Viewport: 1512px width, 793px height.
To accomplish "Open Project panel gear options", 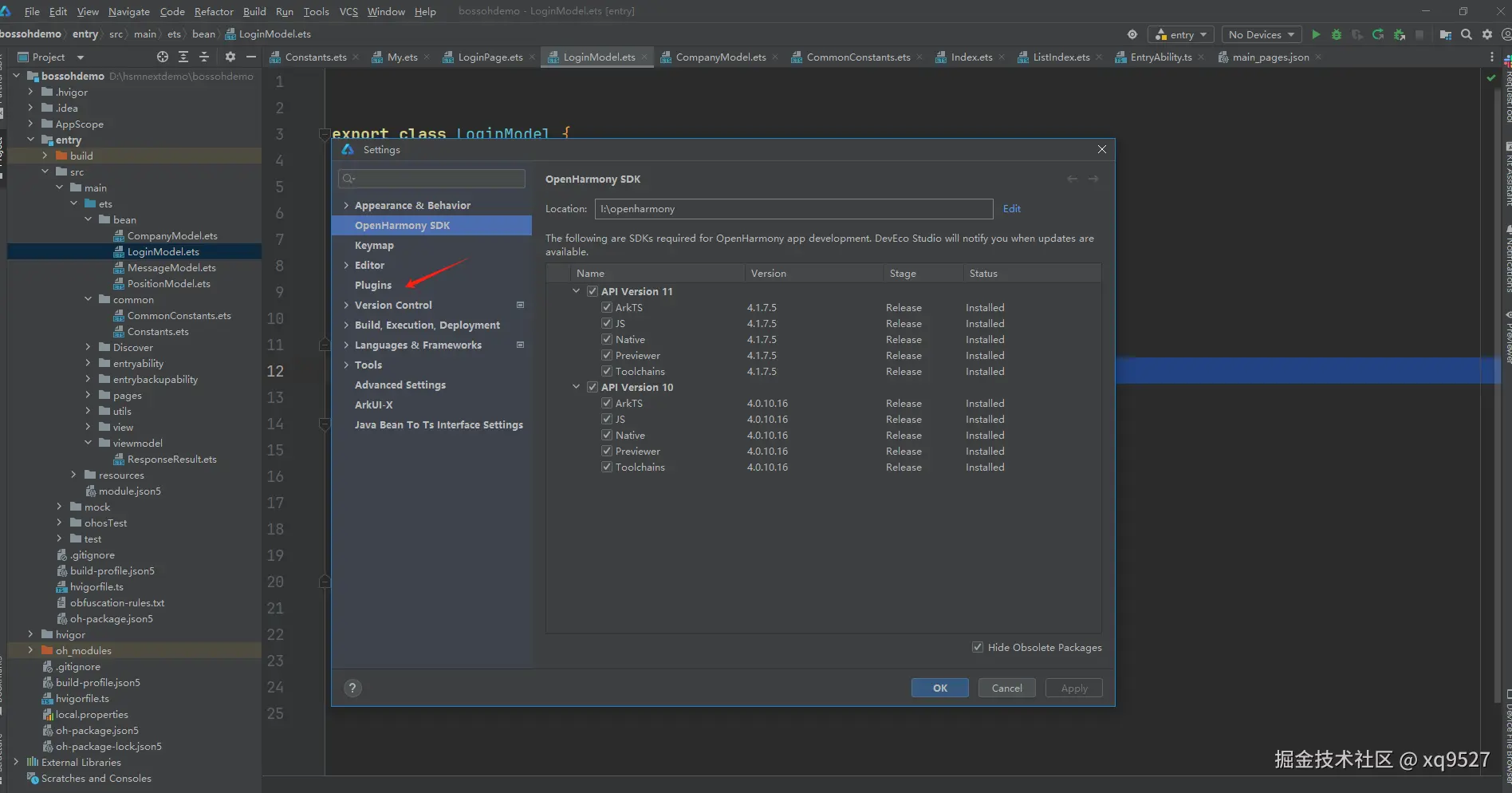I will click(230, 57).
